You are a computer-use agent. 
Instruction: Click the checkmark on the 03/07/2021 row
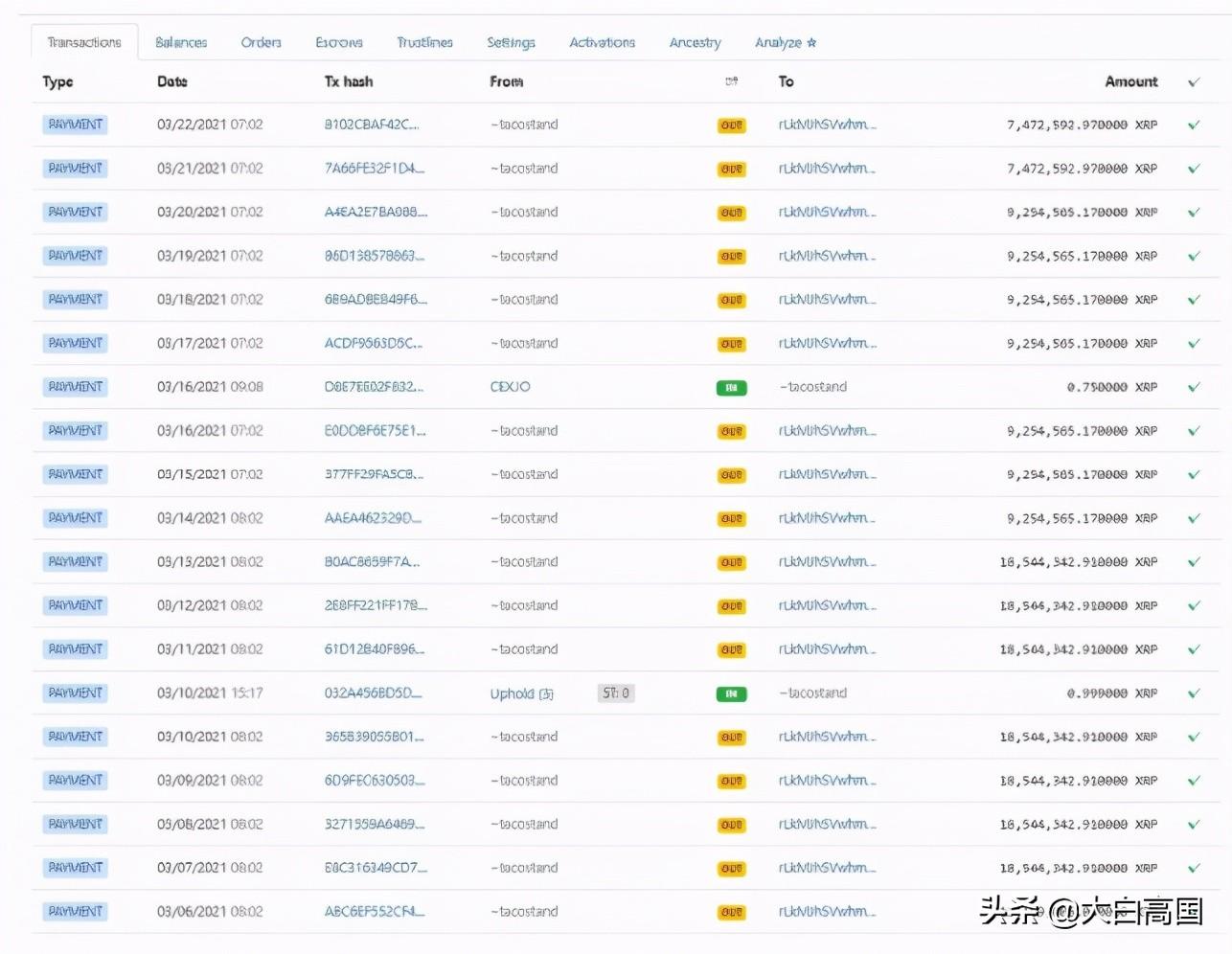pos(1194,868)
